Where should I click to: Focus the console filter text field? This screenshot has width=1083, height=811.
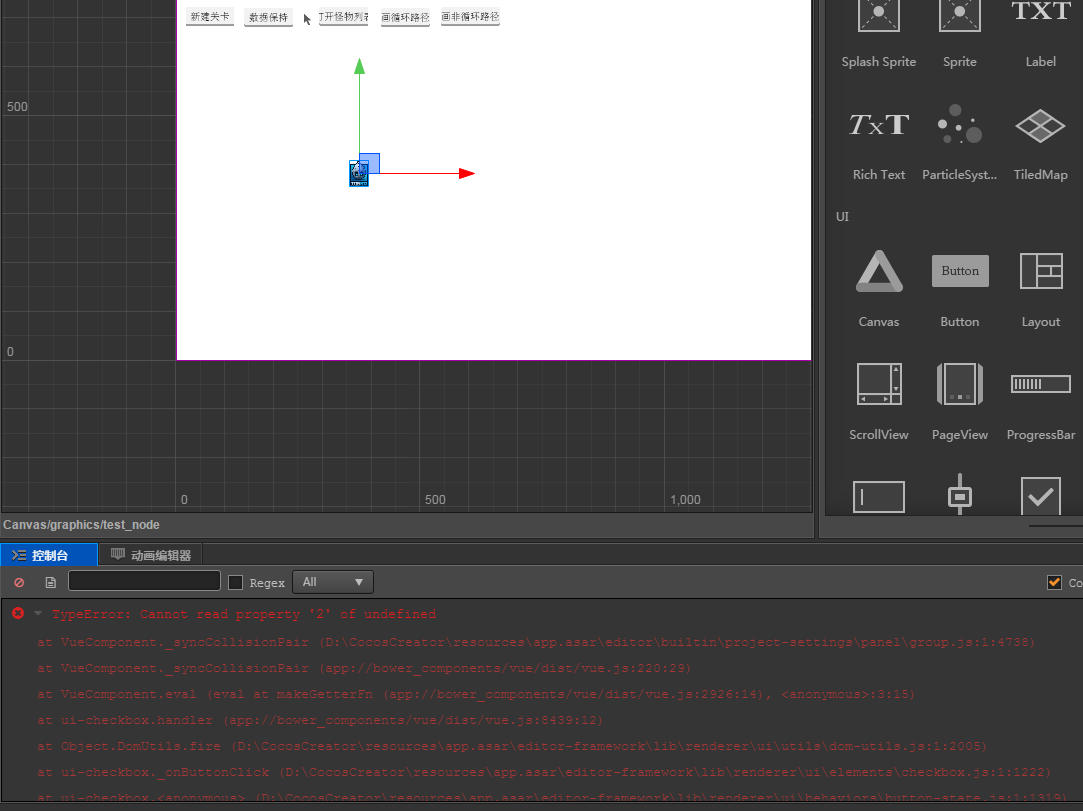pos(144,581)
